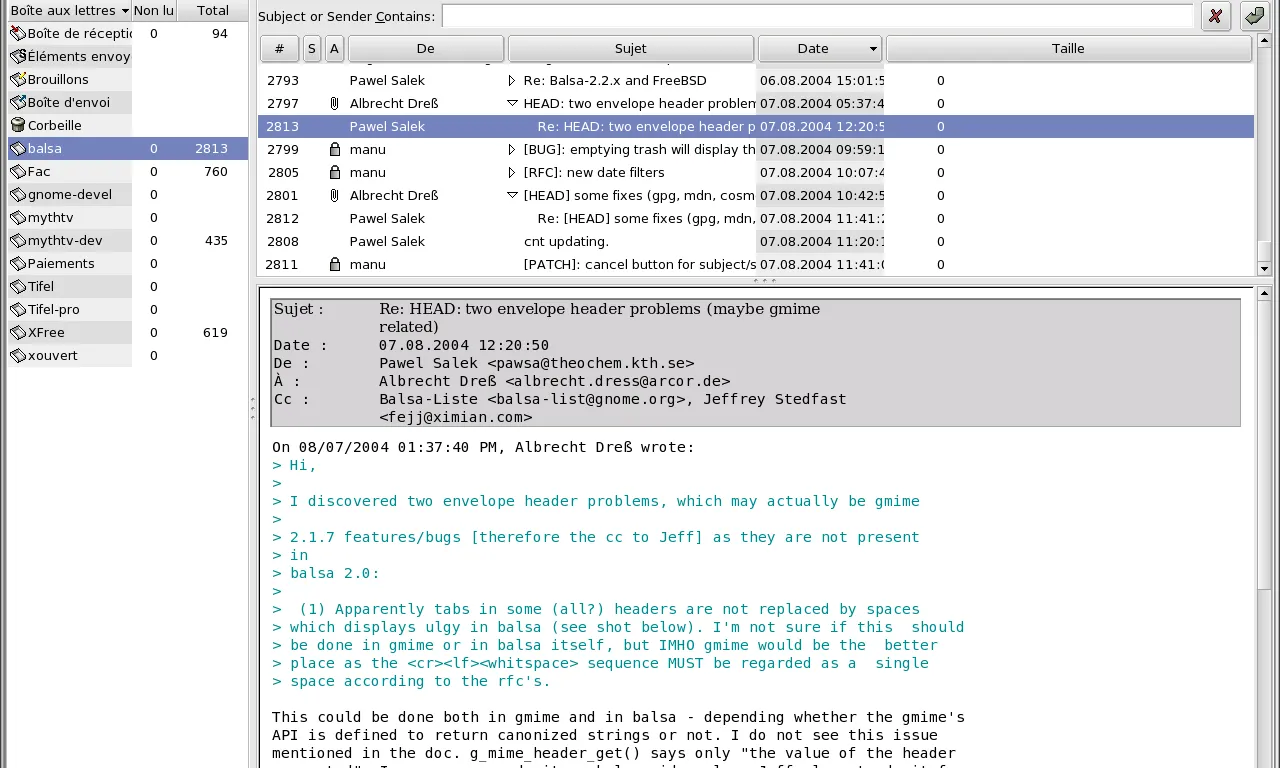Image resolution: width=1280 pixels, height=768 pixels.
Task: Open the mythtv-dev mailbox icon
Action: pos(18,240)
